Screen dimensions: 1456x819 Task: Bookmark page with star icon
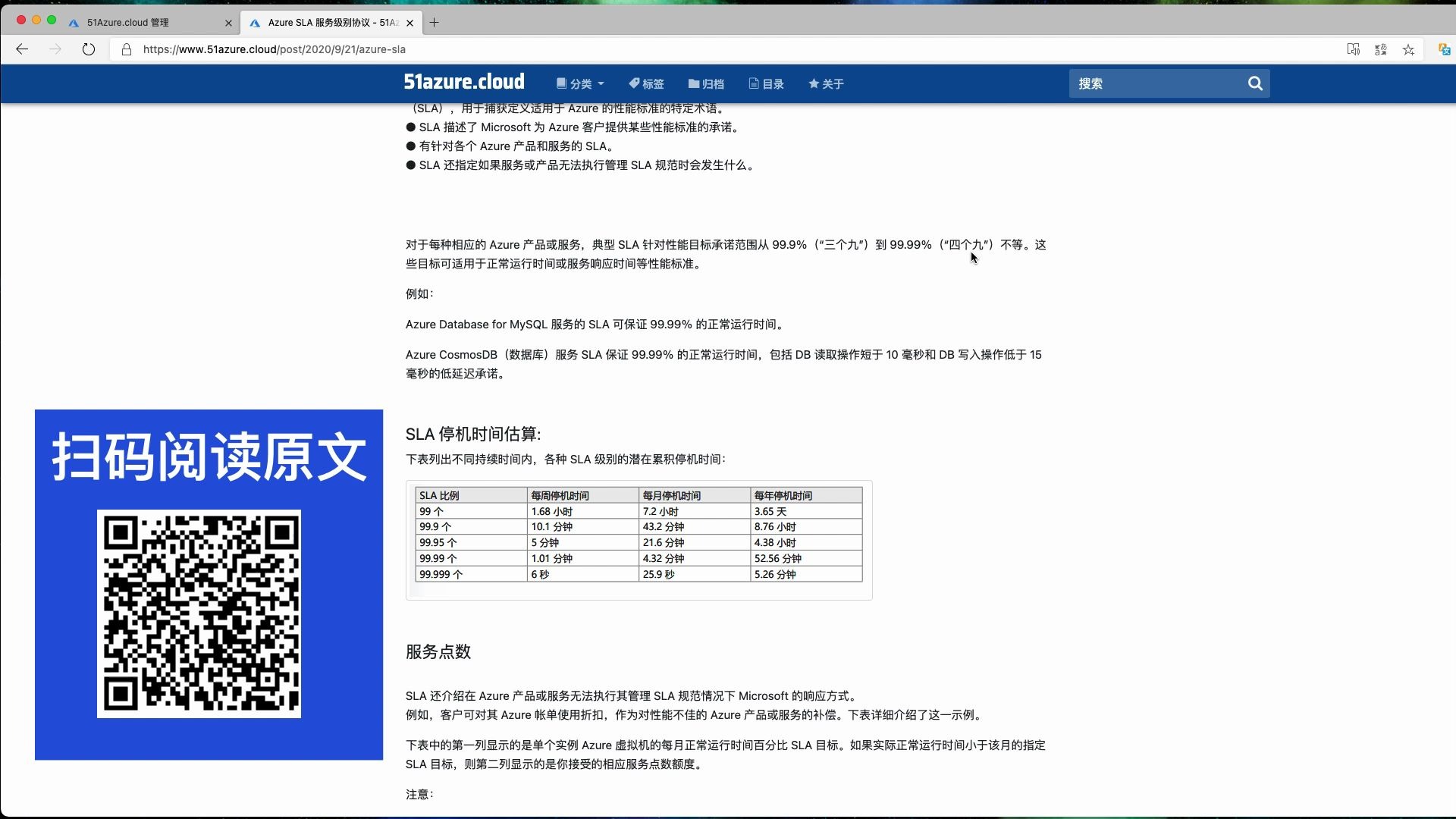click(1408, 49)
